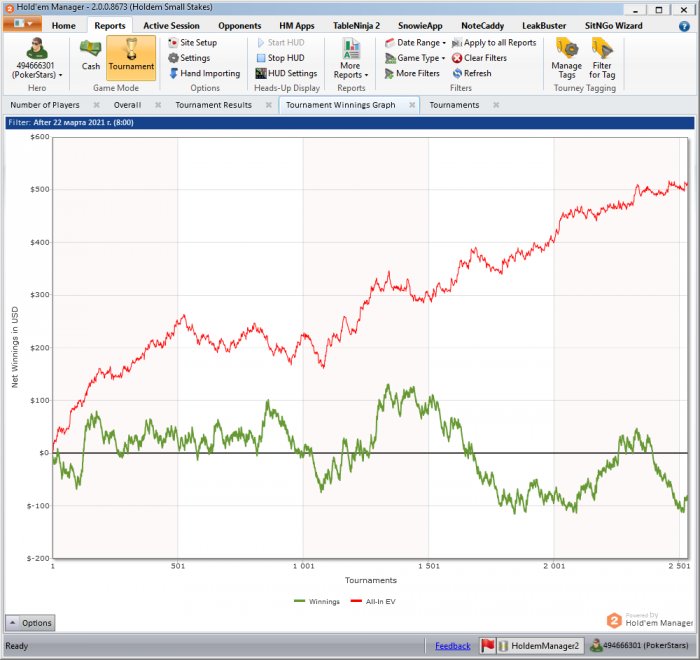Toggle the All-In EV legend entry

tap(373, 602)
